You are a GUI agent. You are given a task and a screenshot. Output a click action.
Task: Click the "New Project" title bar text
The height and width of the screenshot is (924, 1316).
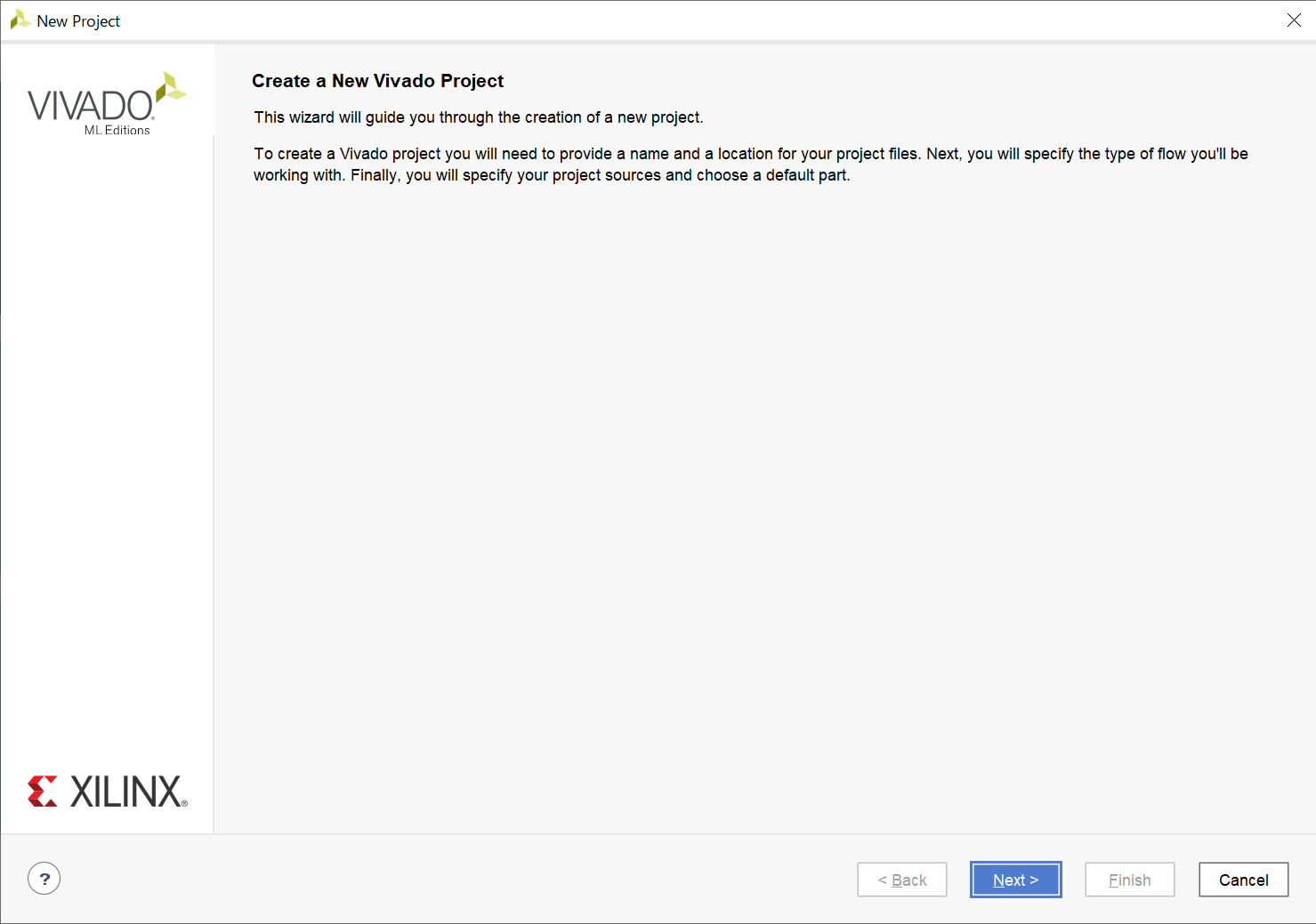click(x=78, y=21)
